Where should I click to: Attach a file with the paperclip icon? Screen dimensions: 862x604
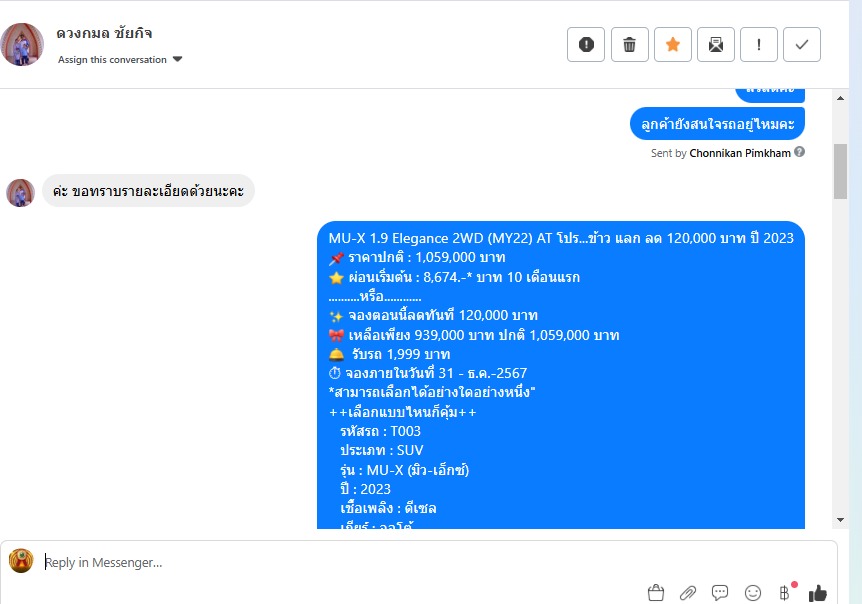point(687,592)
